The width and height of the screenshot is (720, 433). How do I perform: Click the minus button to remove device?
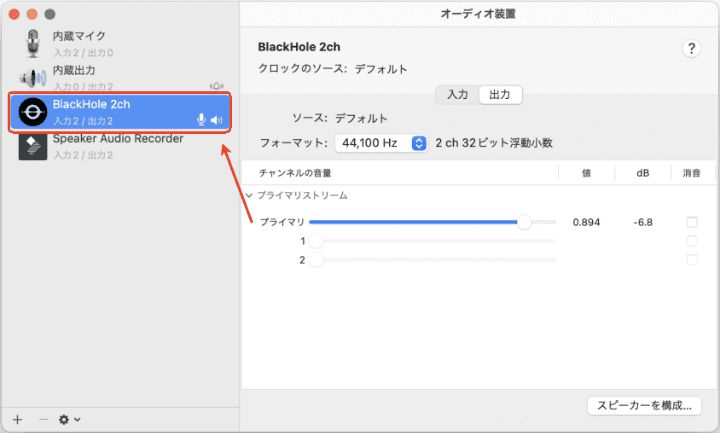[42, 419]
